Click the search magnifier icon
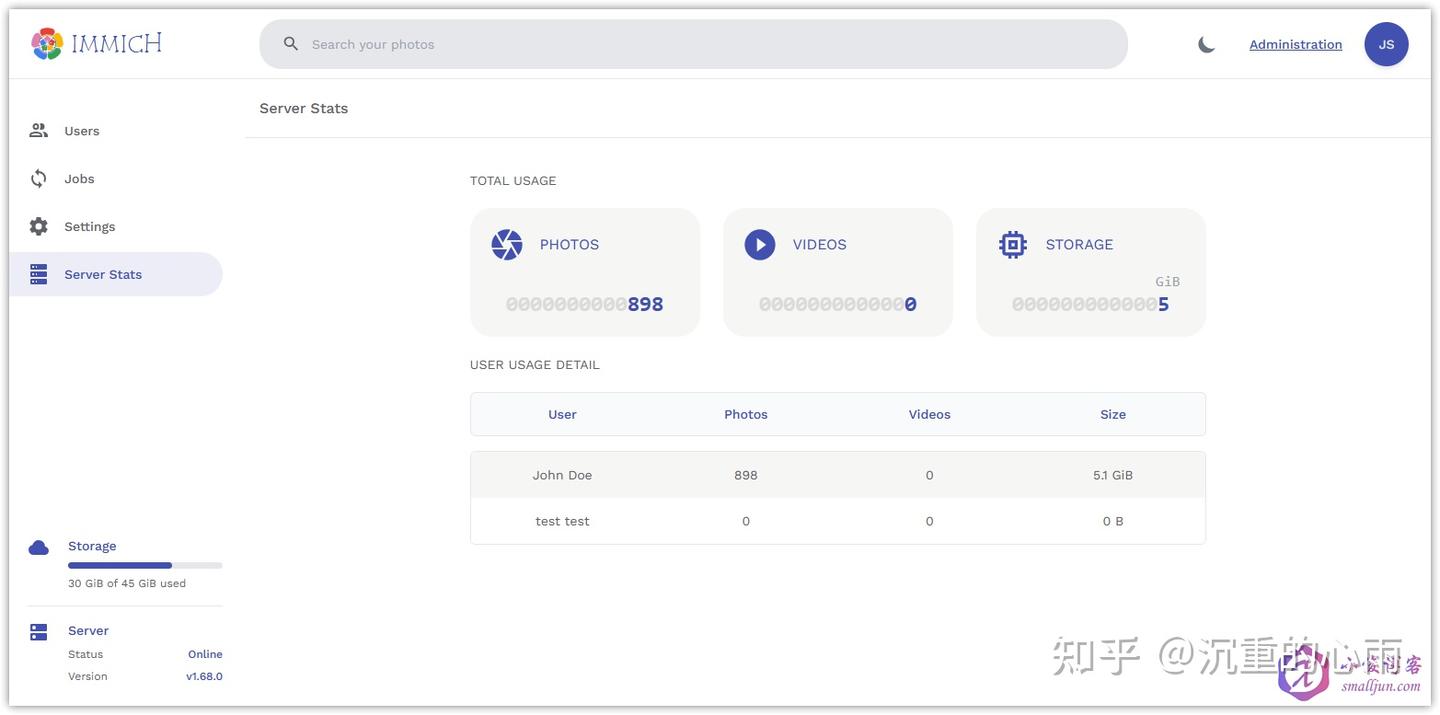The width and height of the screenshot is (1440, 715). click(x=291, y=44)
